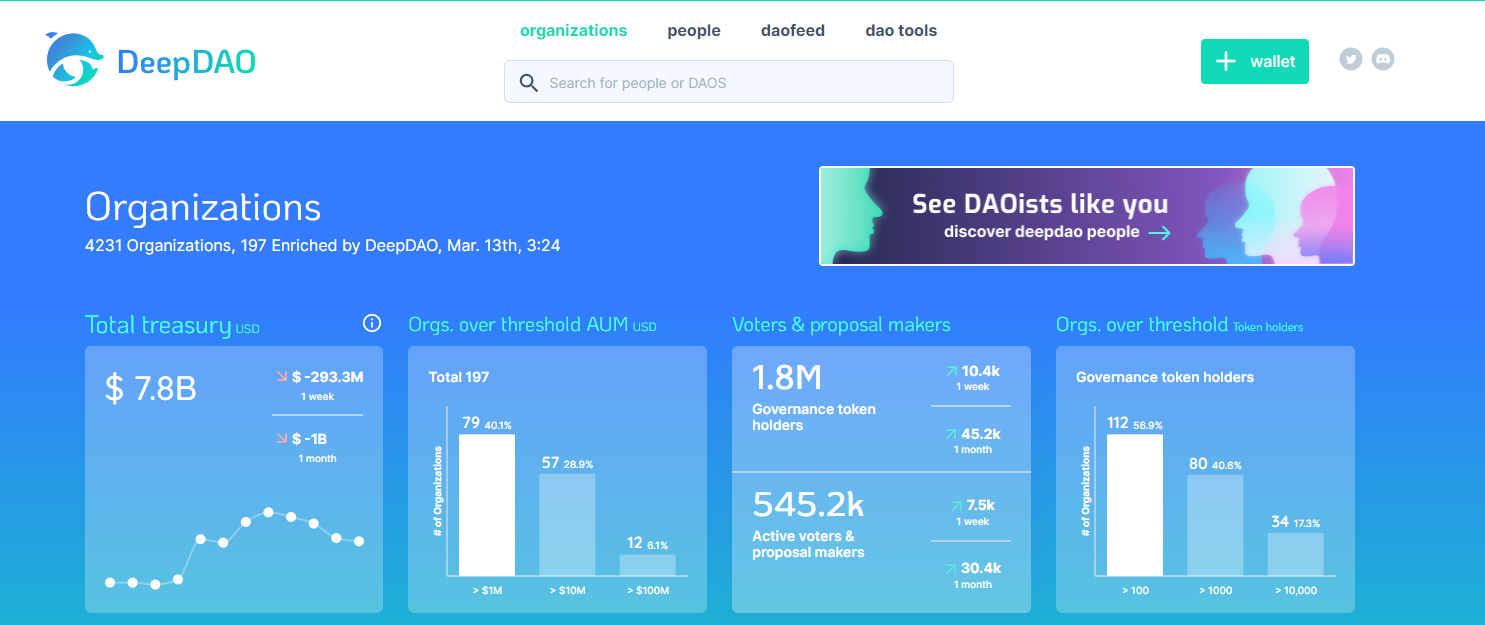Select the > 100 holders bar showing 112
1485x625 pixels.
[1135, 505]
